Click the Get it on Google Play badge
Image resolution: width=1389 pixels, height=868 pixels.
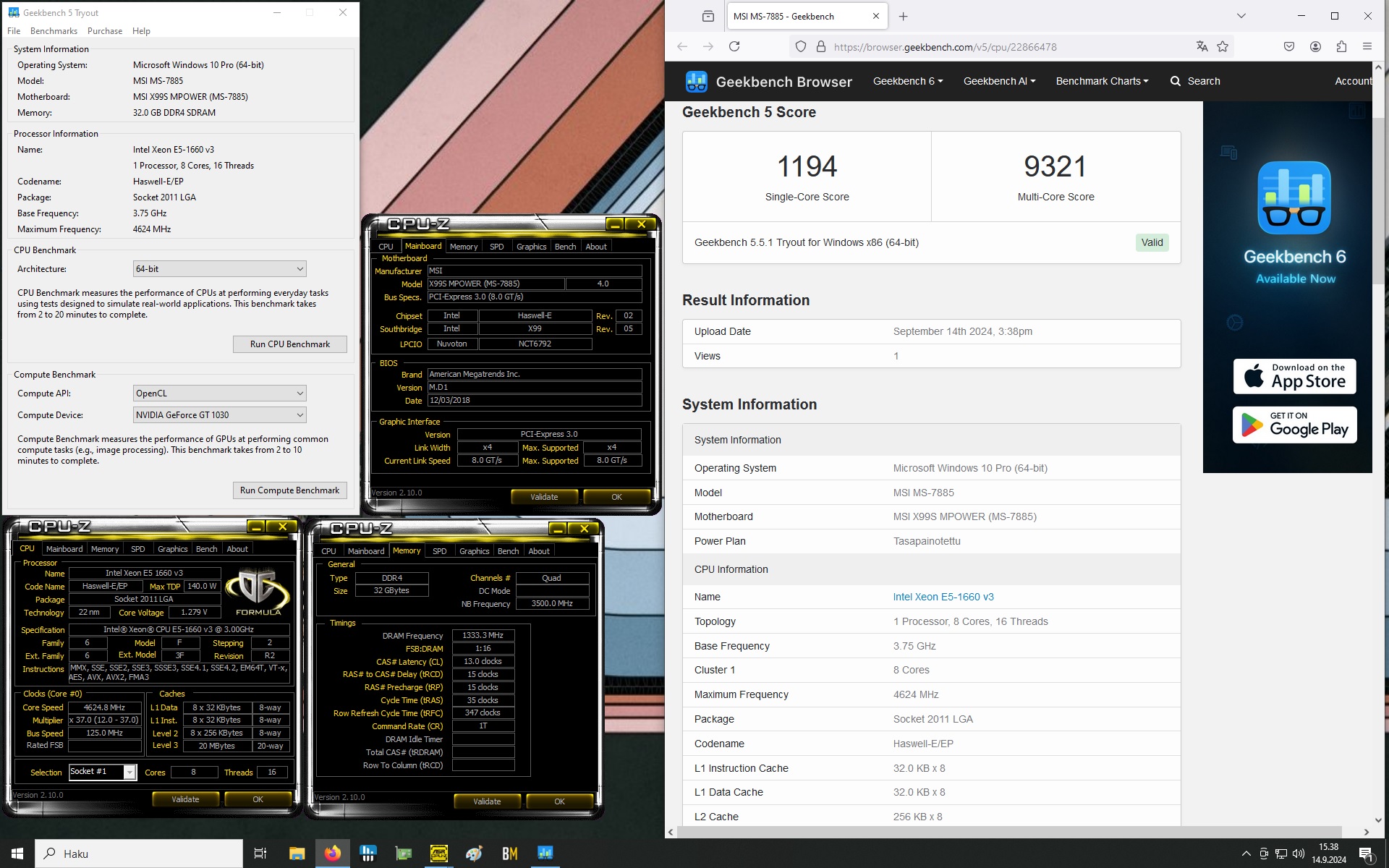pyautogui.click(x=1294, y=425)
